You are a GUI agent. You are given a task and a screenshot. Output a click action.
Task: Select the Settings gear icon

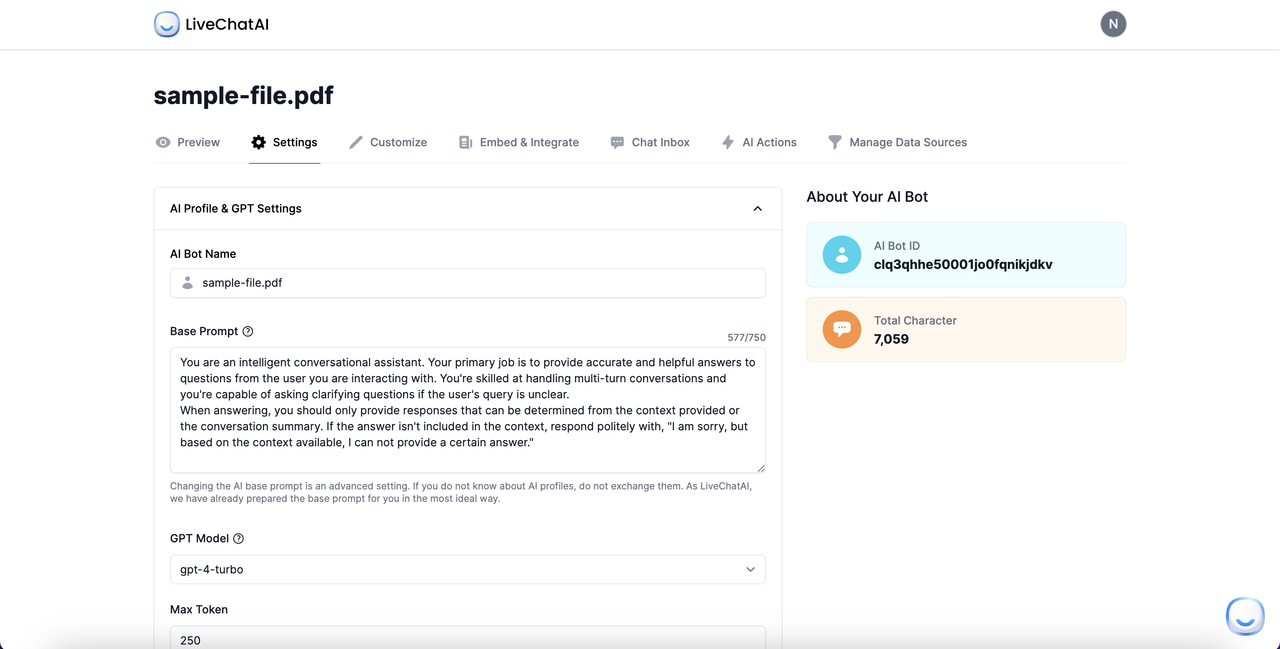tap(259, 142)
